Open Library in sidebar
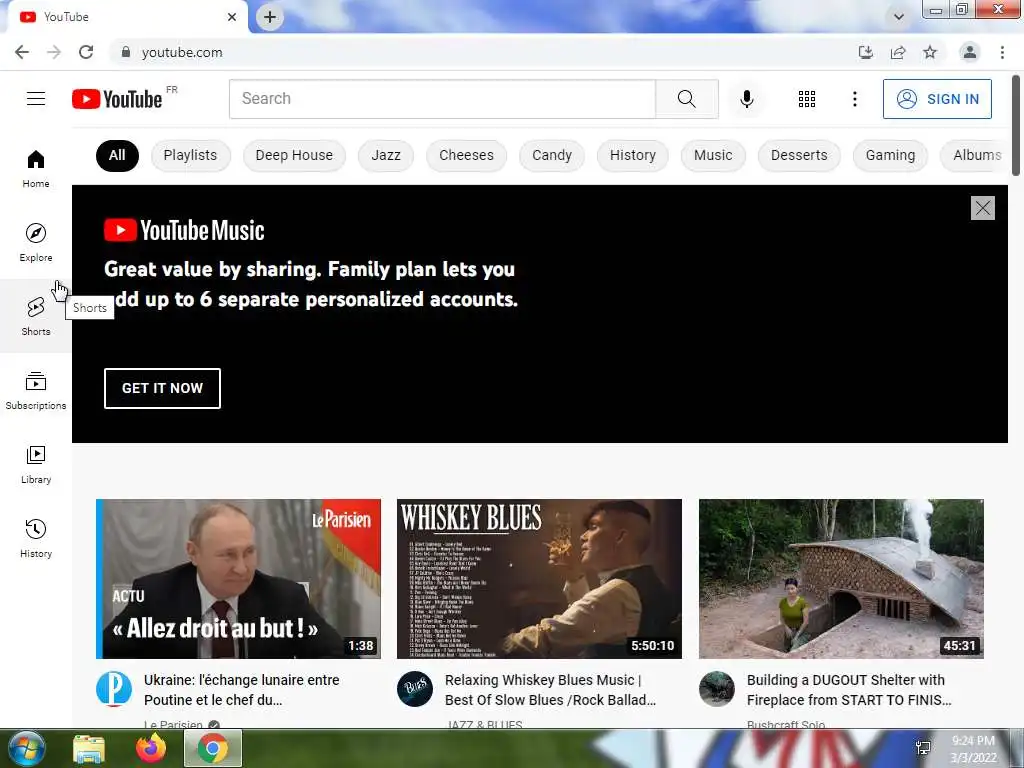1024x768 pixels. point(36,464)
